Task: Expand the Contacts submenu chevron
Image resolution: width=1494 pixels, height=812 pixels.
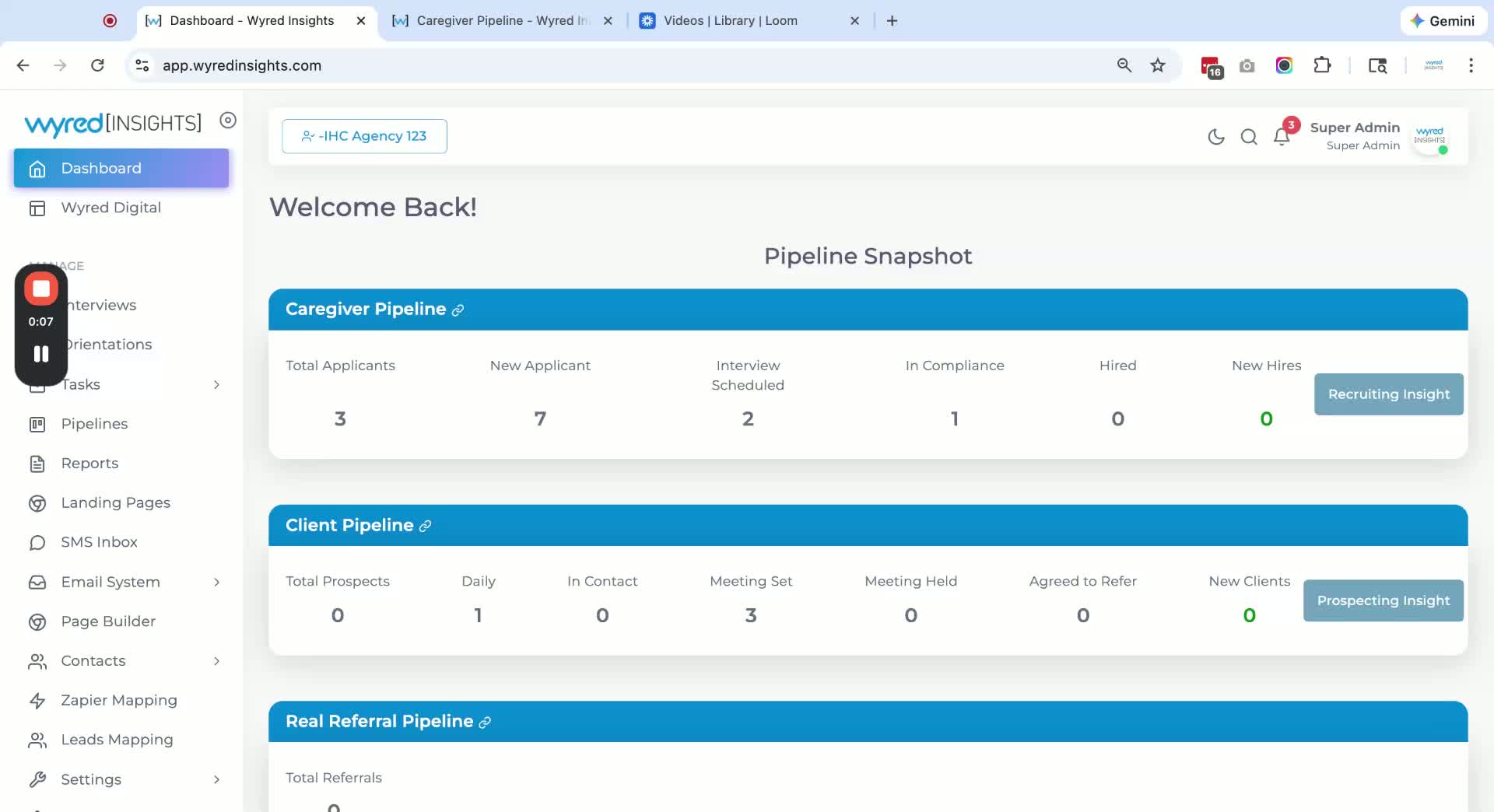Action: pyautogui.click(x=216, y=661)
